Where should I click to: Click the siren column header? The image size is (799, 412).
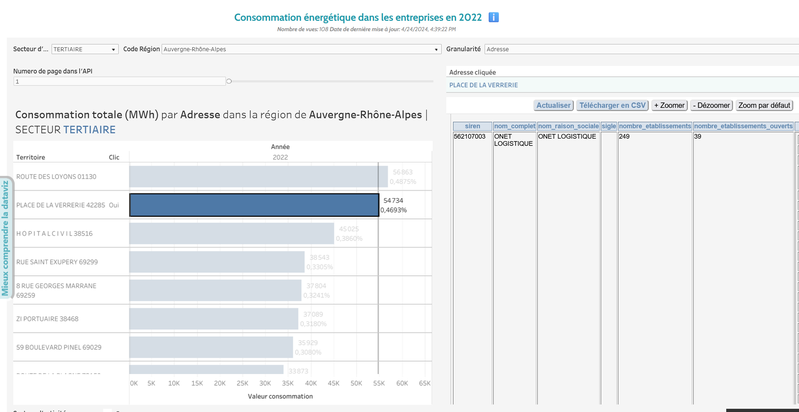(x=472, y=126)
